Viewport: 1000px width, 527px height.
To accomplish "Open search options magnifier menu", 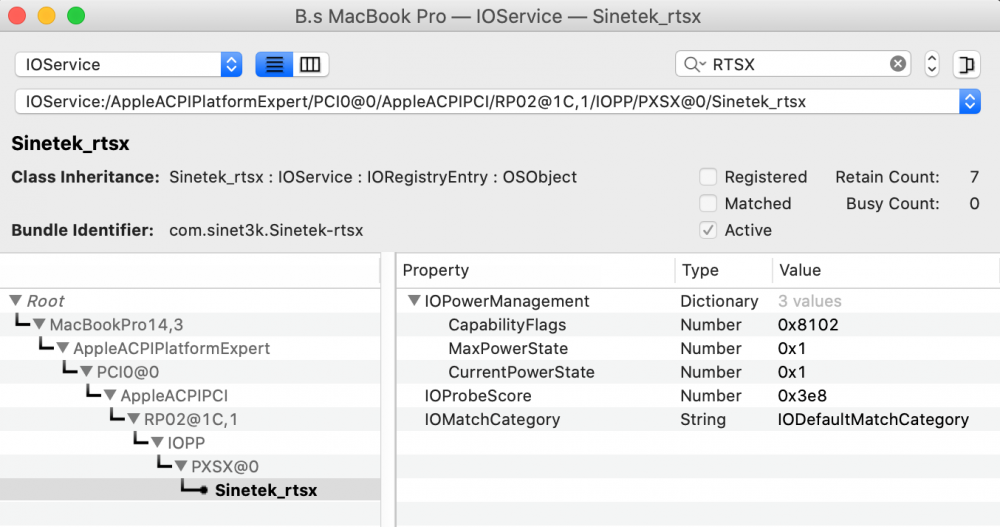I will pos(694,64).
